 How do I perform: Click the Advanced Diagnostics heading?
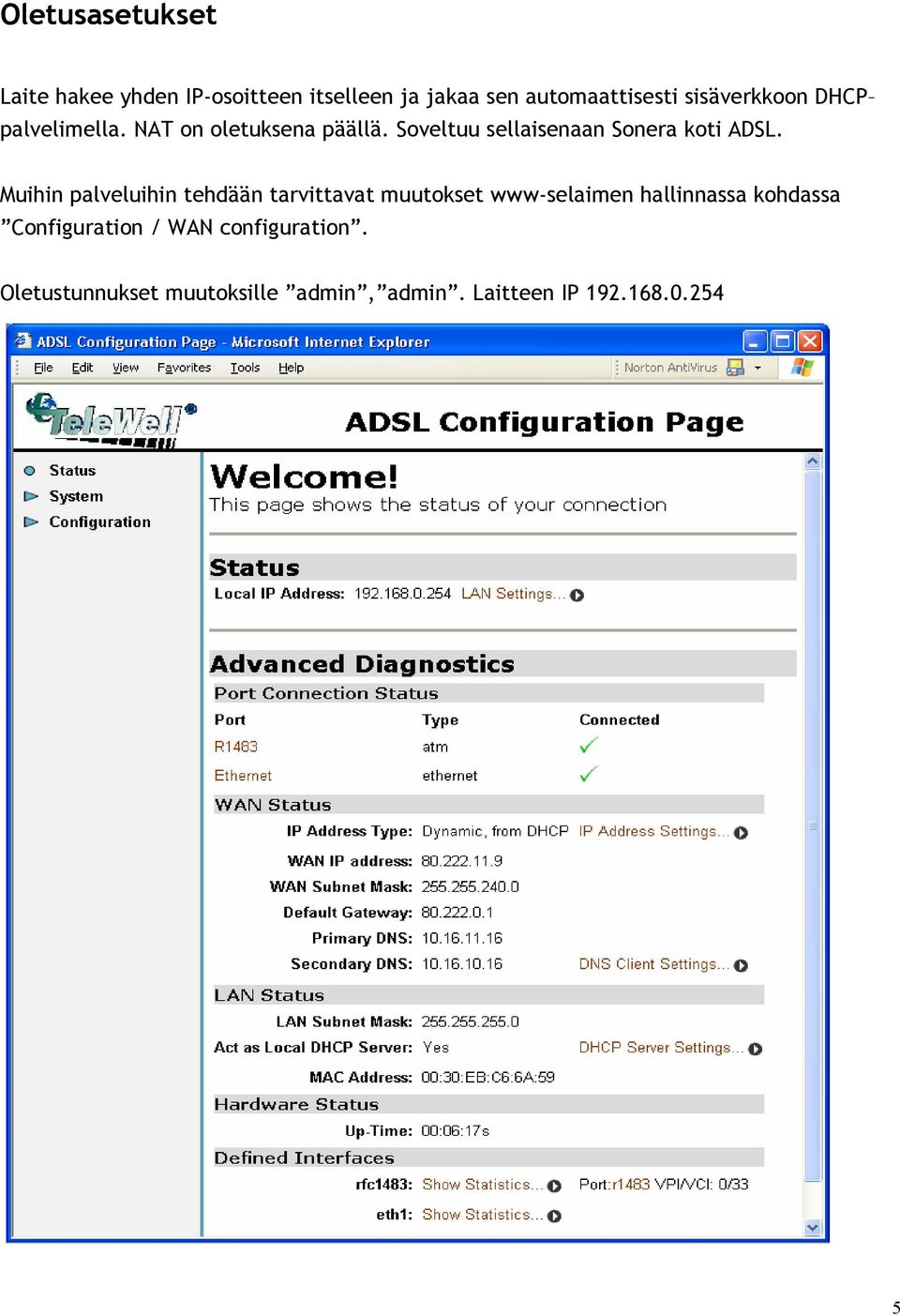362,664
